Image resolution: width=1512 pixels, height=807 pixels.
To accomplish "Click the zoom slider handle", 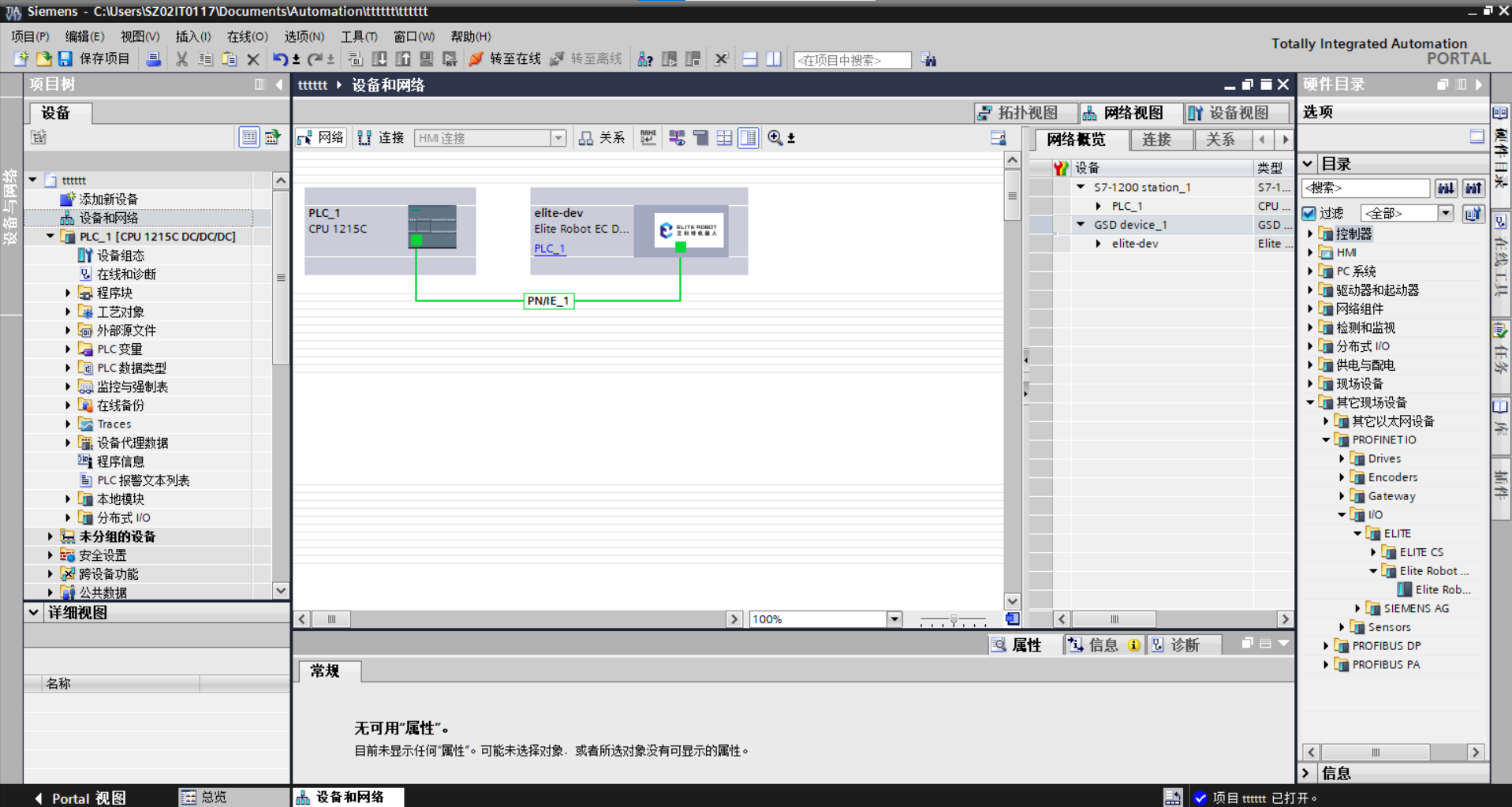I will (954, 620).
